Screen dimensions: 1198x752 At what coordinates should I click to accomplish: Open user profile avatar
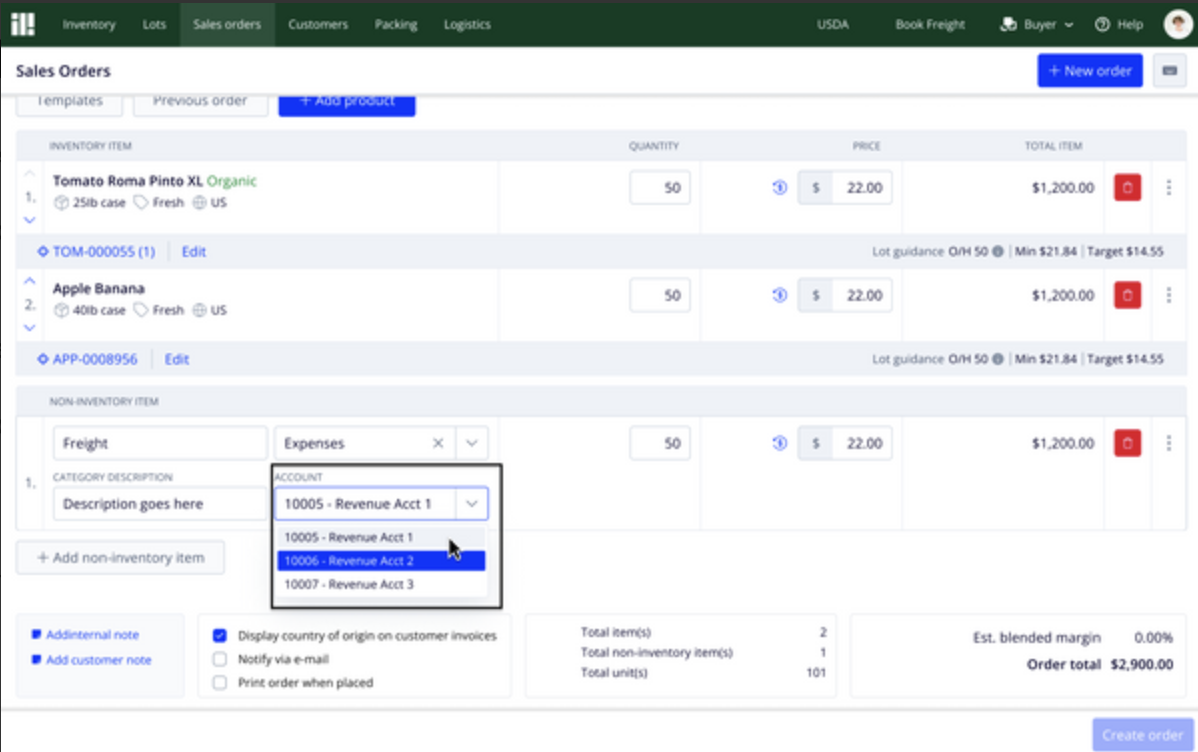pos(1177,24)
